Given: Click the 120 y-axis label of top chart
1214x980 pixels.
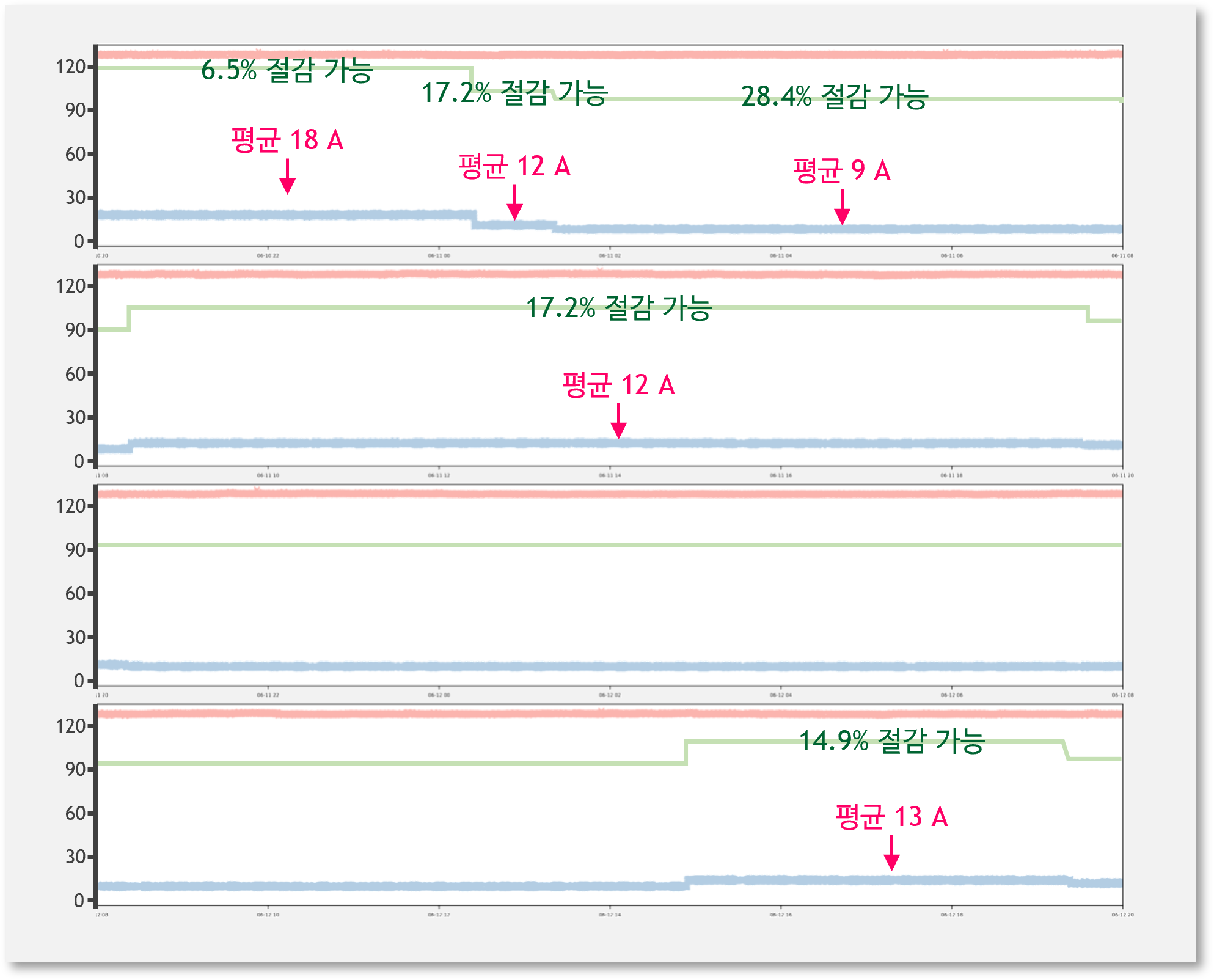Looking at the screenshot, I should (x=70, y=67).
